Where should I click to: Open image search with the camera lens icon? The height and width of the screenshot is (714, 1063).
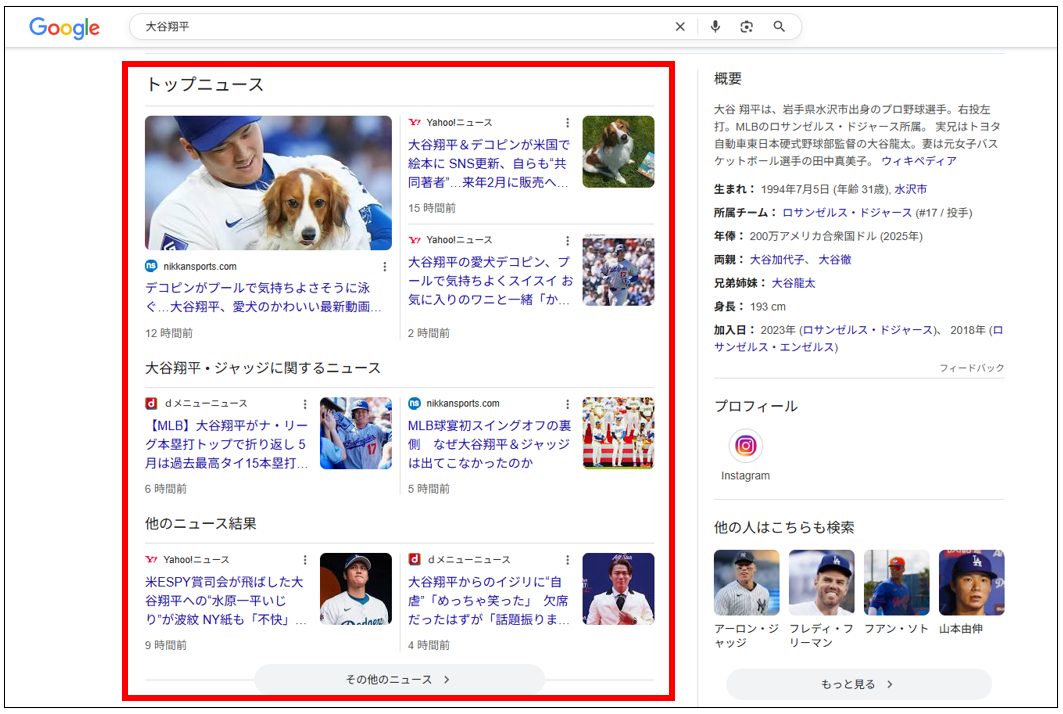tap(746, 26)
